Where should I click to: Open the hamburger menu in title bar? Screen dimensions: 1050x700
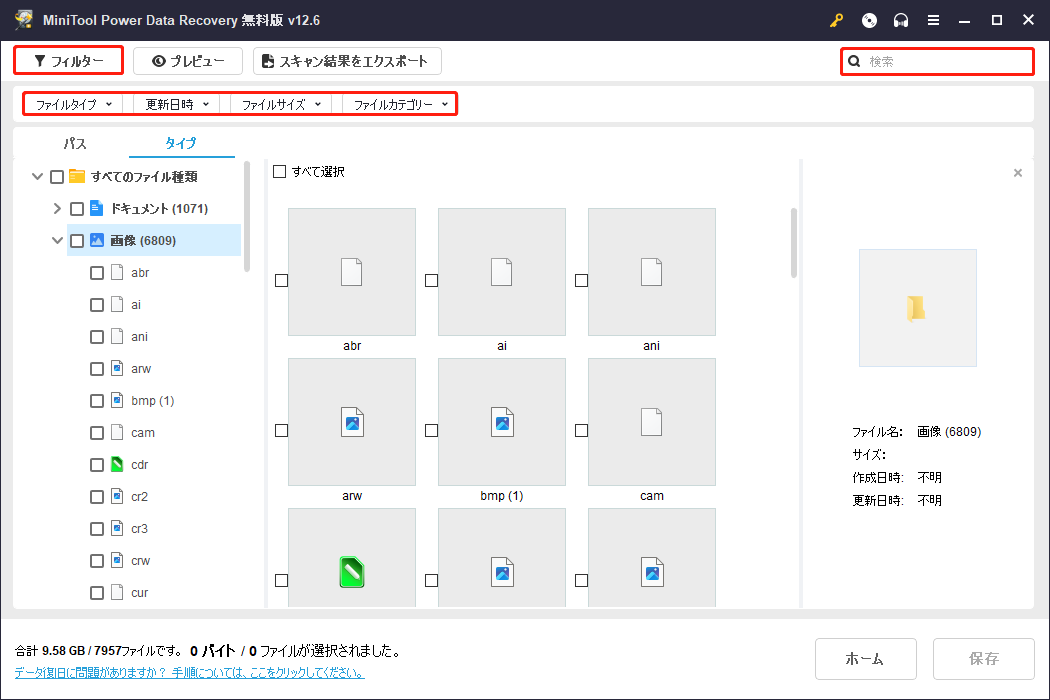934,20
